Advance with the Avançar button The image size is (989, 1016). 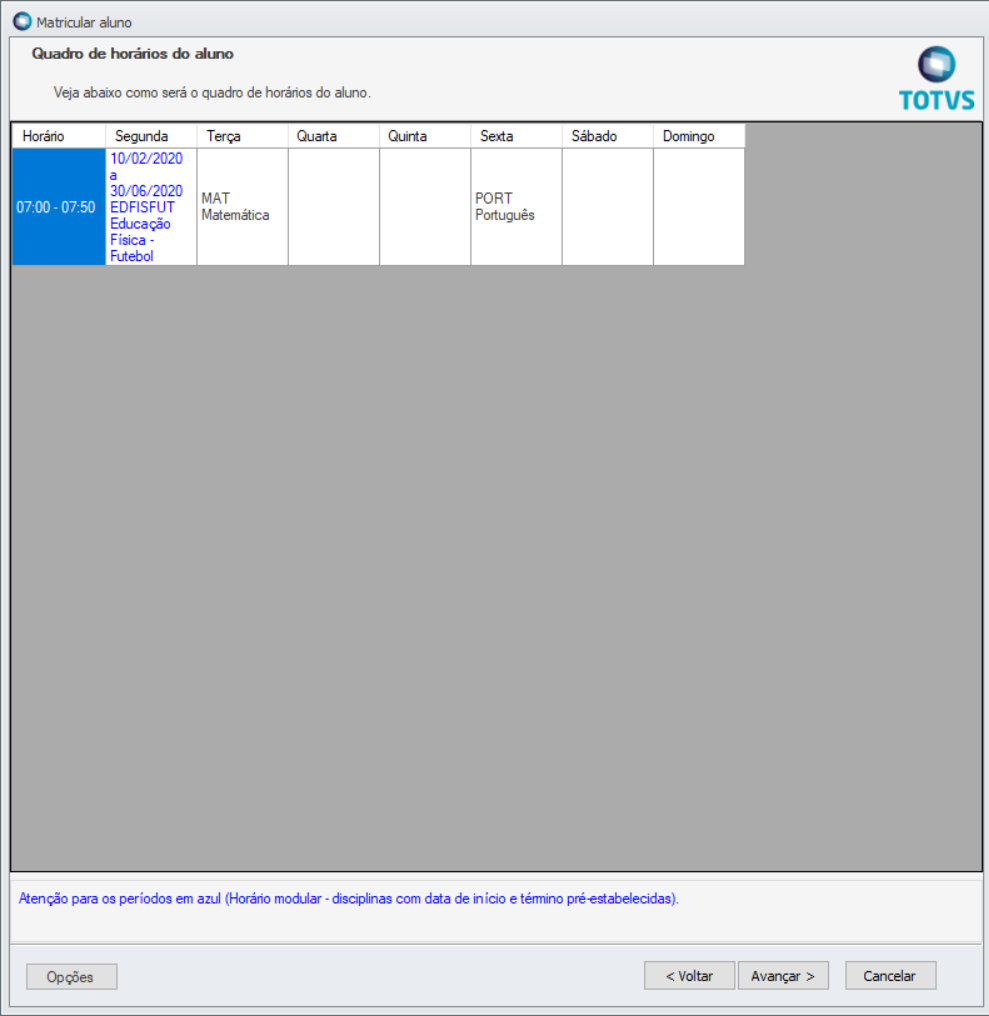click(783, 976)
